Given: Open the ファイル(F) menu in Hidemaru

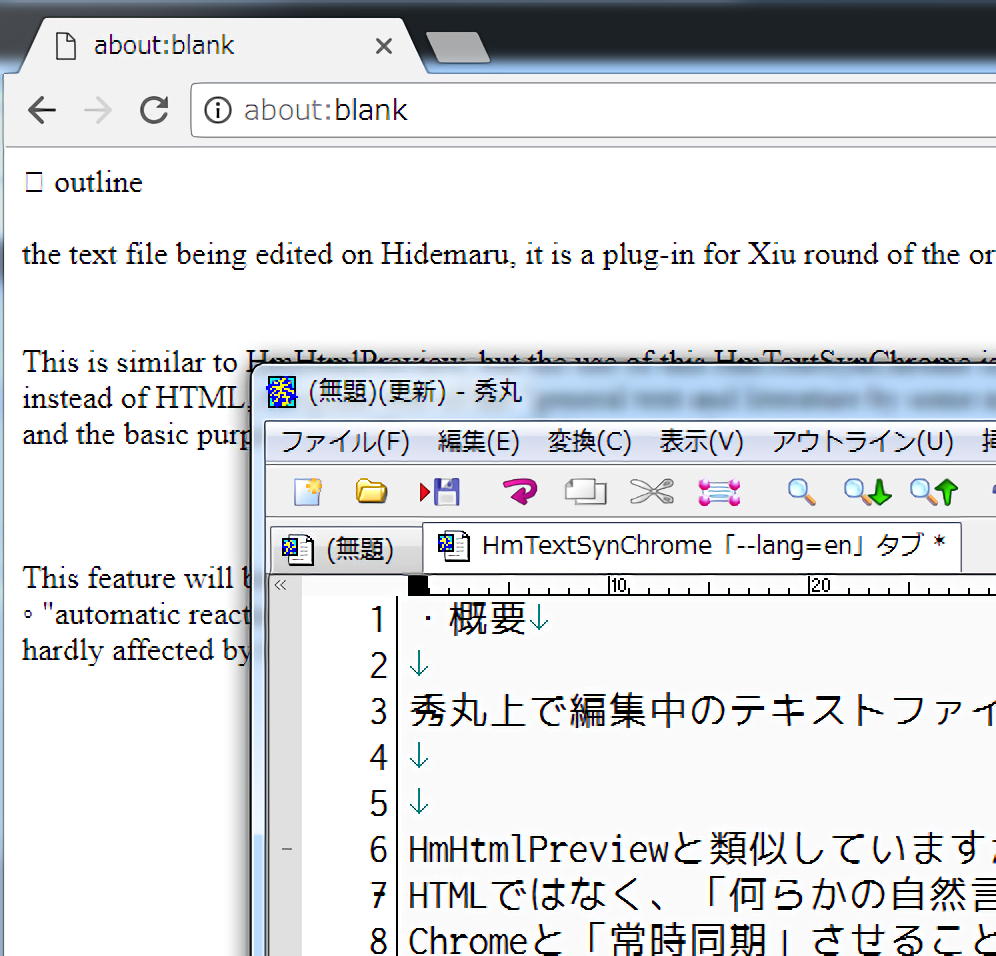Looking at the screenshot, I should click(x=345, y=441).
